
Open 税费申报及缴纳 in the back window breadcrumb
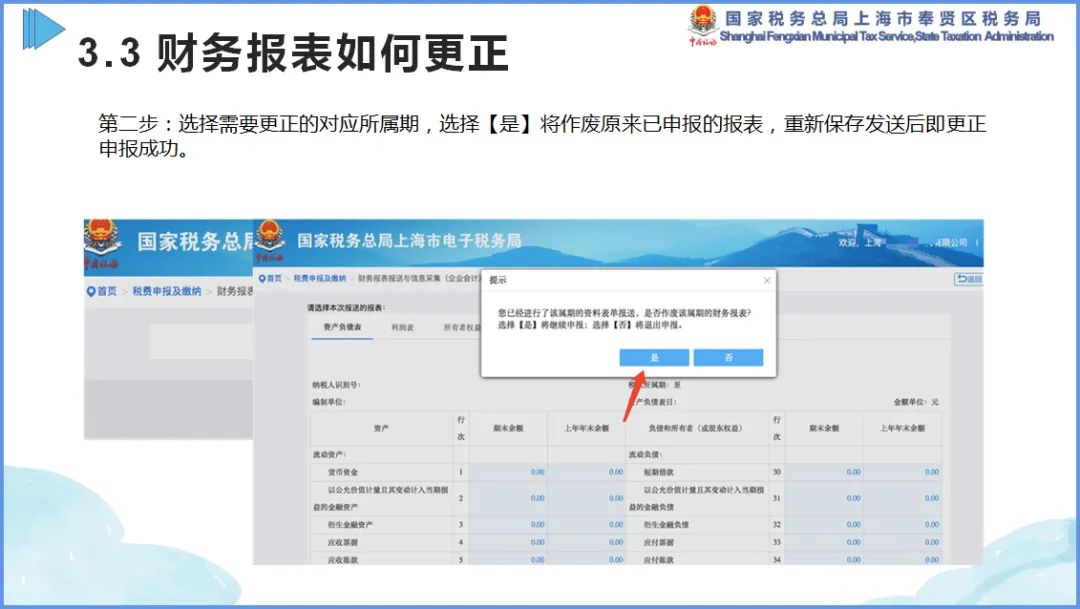[x=167, y=291]
